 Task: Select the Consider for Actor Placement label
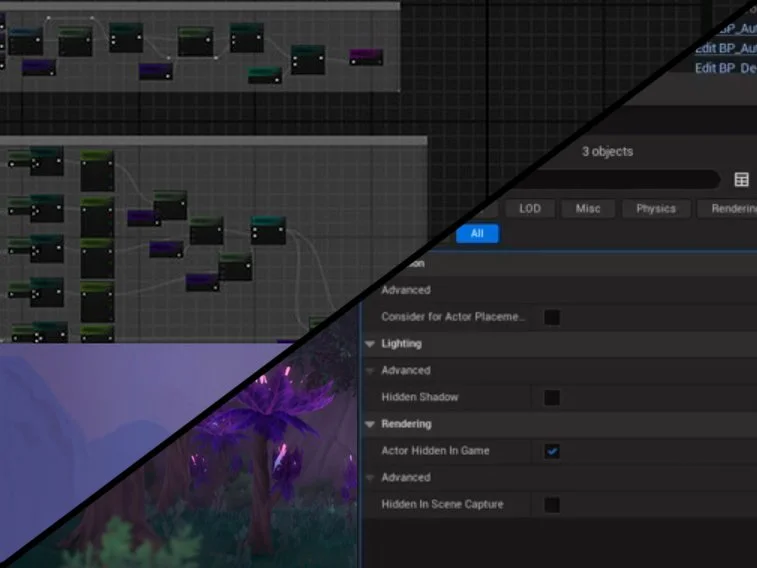click(x=453, y=317)
